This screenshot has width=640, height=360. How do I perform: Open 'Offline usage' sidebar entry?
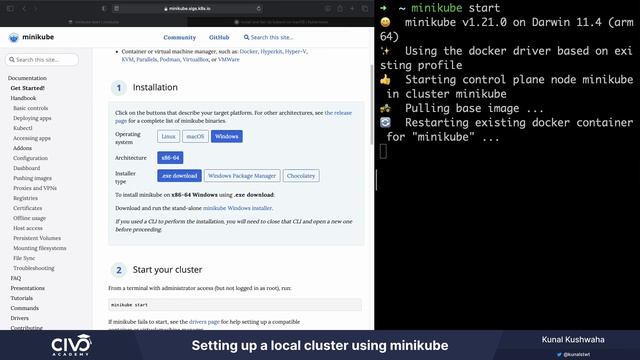tap(29, 218)
